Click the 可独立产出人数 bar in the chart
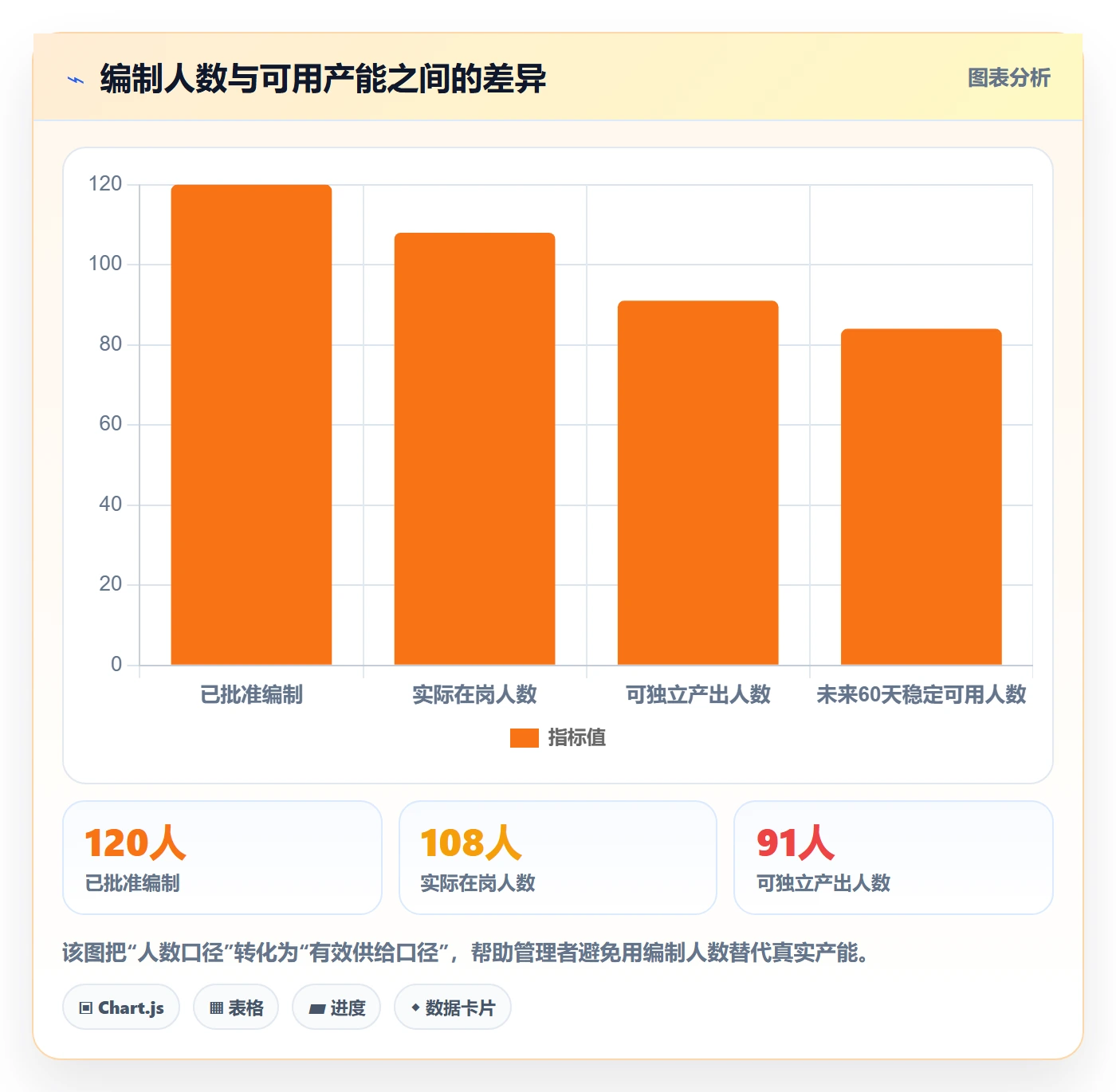Image resolution: width=1116 pixels, height=1092 pixels. pyautogui.click(x=697, y=483)
